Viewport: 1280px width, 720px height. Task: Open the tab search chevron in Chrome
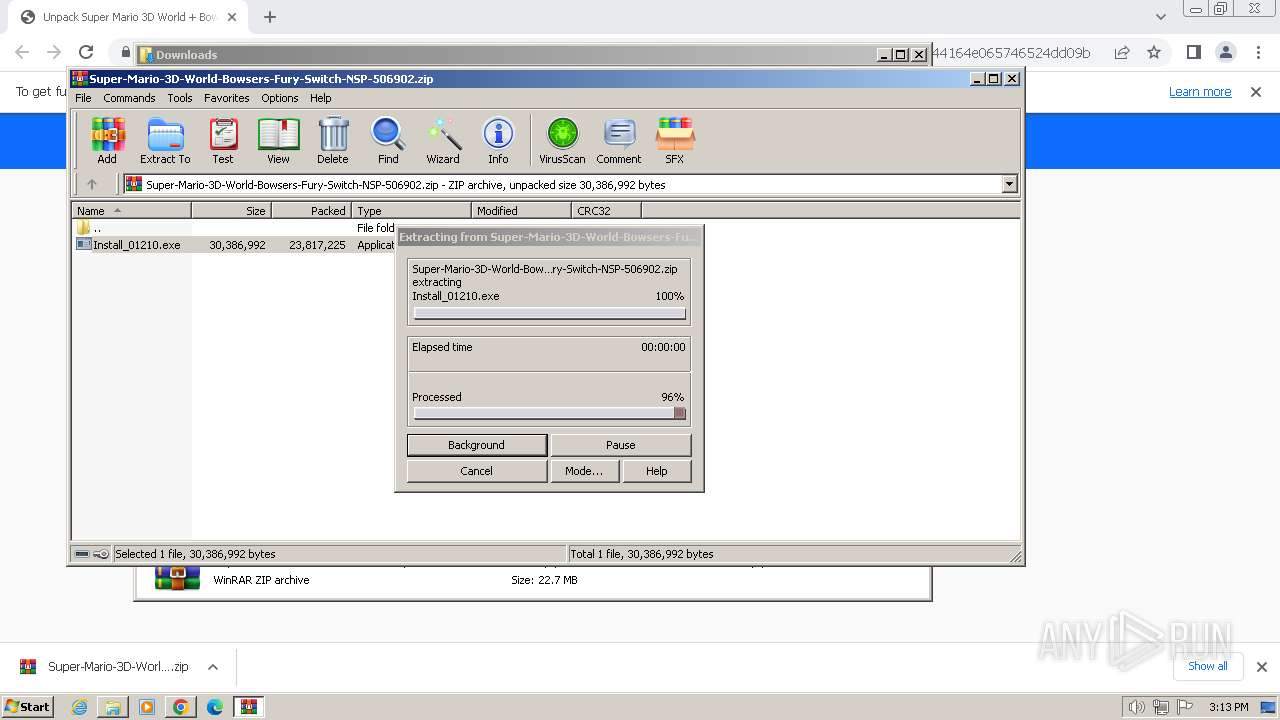[x=1160, y=17]
